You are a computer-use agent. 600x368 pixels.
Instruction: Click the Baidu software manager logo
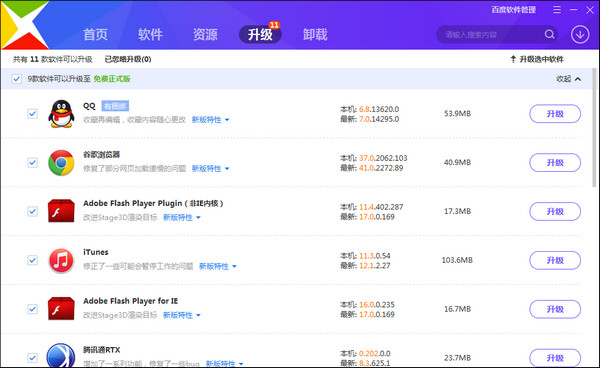(x=25, y=25)
